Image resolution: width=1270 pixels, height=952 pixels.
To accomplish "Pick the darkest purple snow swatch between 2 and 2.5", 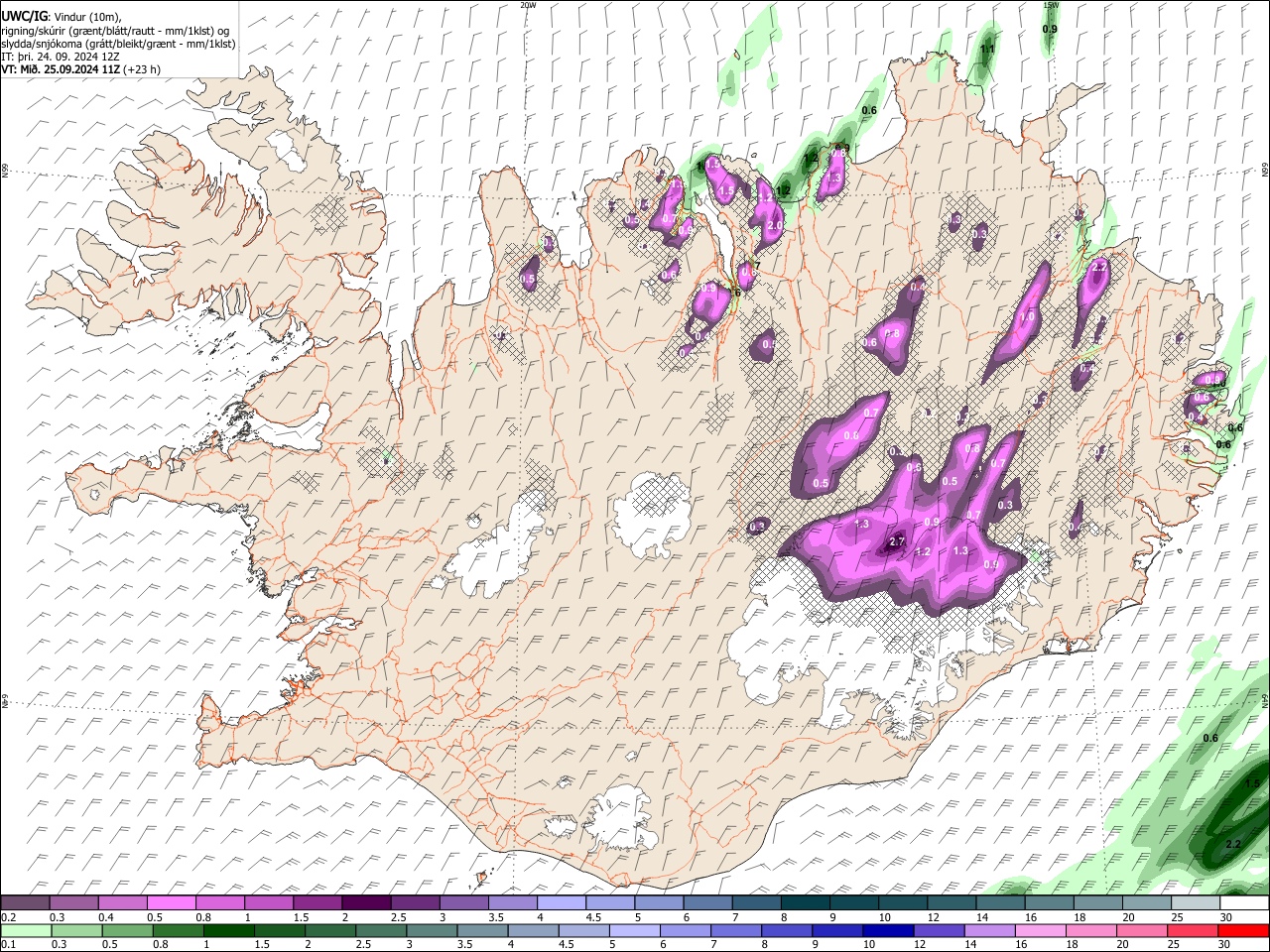I will pos(366,902).
